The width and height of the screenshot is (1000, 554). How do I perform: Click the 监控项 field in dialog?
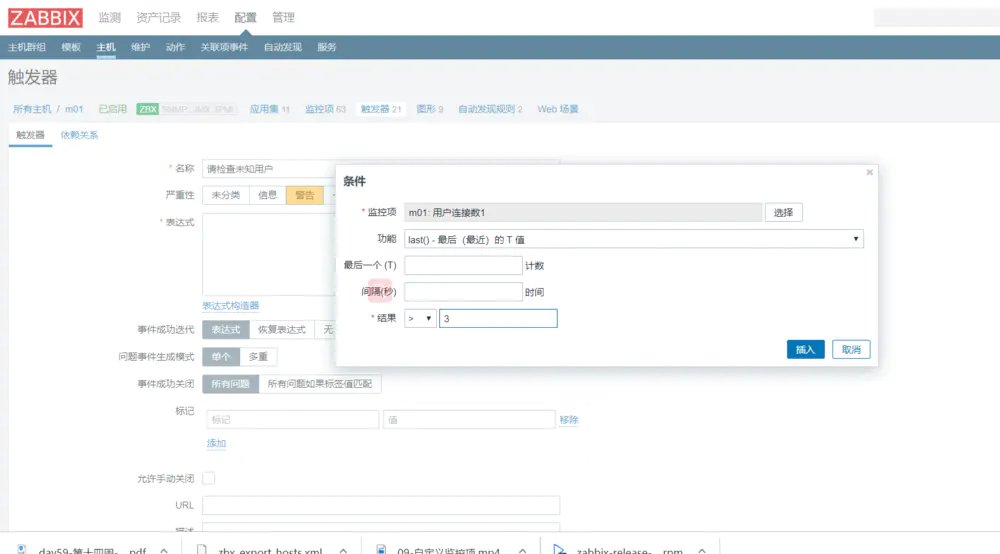(x=583, y=212)
